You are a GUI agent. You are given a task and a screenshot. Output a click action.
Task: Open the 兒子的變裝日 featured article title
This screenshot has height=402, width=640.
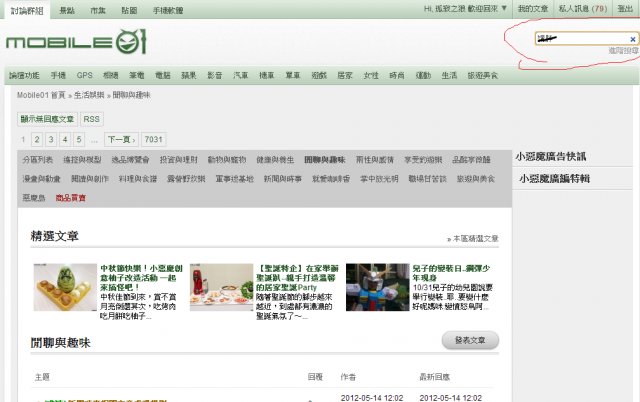coord(451,273)
